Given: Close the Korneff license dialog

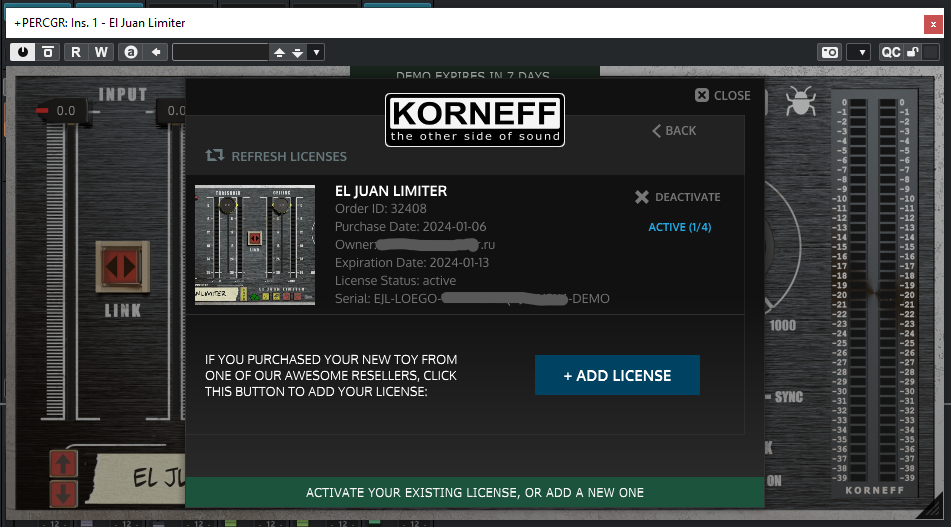Looking at the screenshot, I should [x=723, y=95].
